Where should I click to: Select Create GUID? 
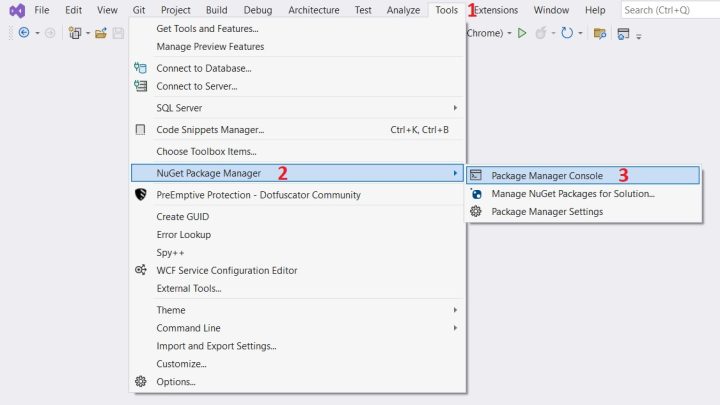pos(298,216)
